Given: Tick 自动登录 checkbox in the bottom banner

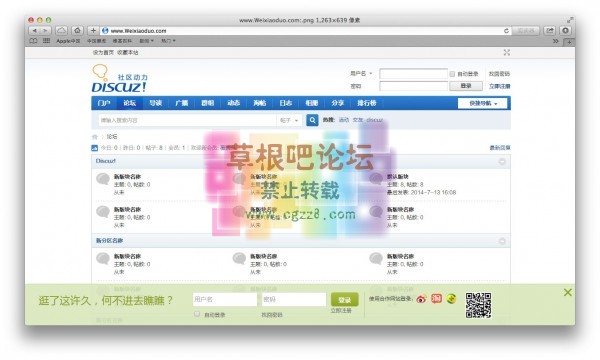Looking at the screenshot, I should click(197, 314).
